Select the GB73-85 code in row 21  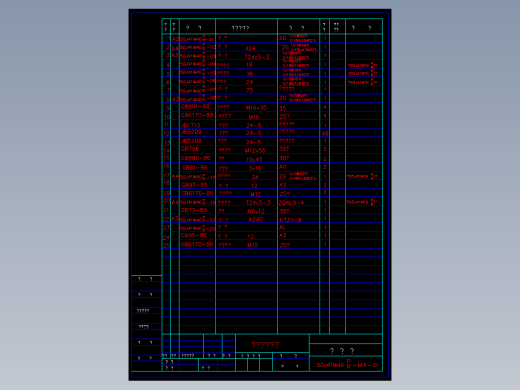click(194, 210)
